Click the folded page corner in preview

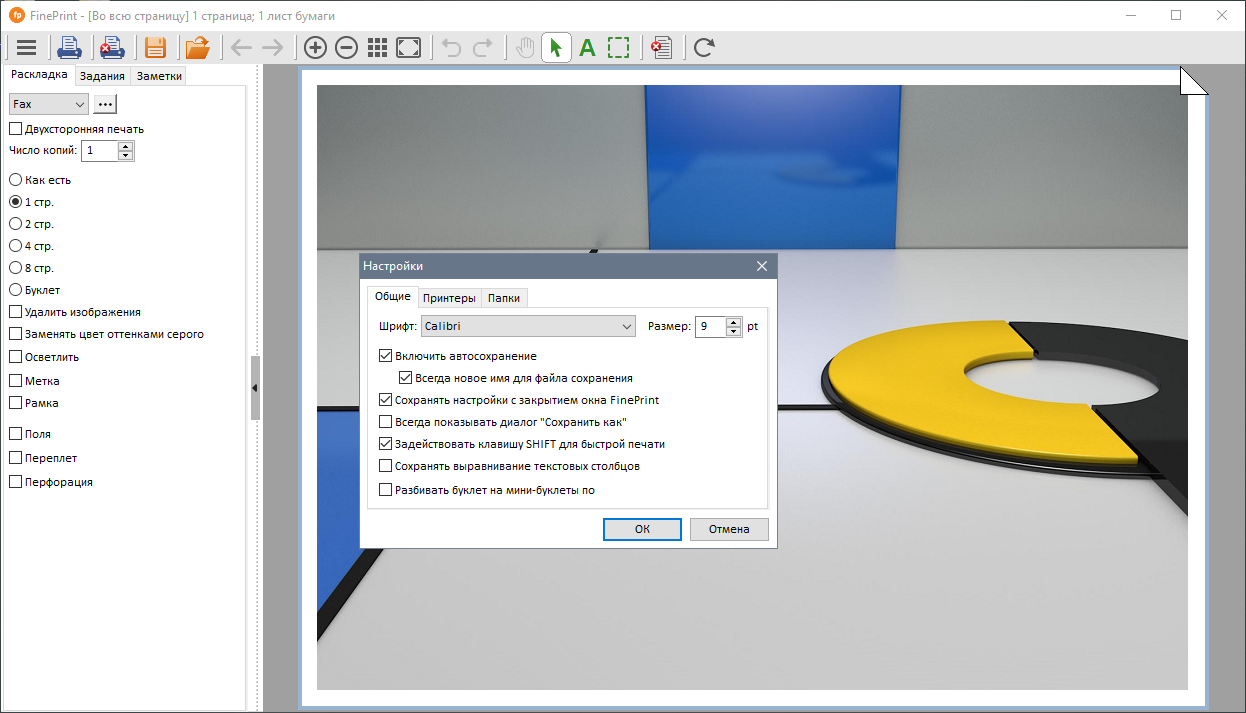tap(1193, 81)
